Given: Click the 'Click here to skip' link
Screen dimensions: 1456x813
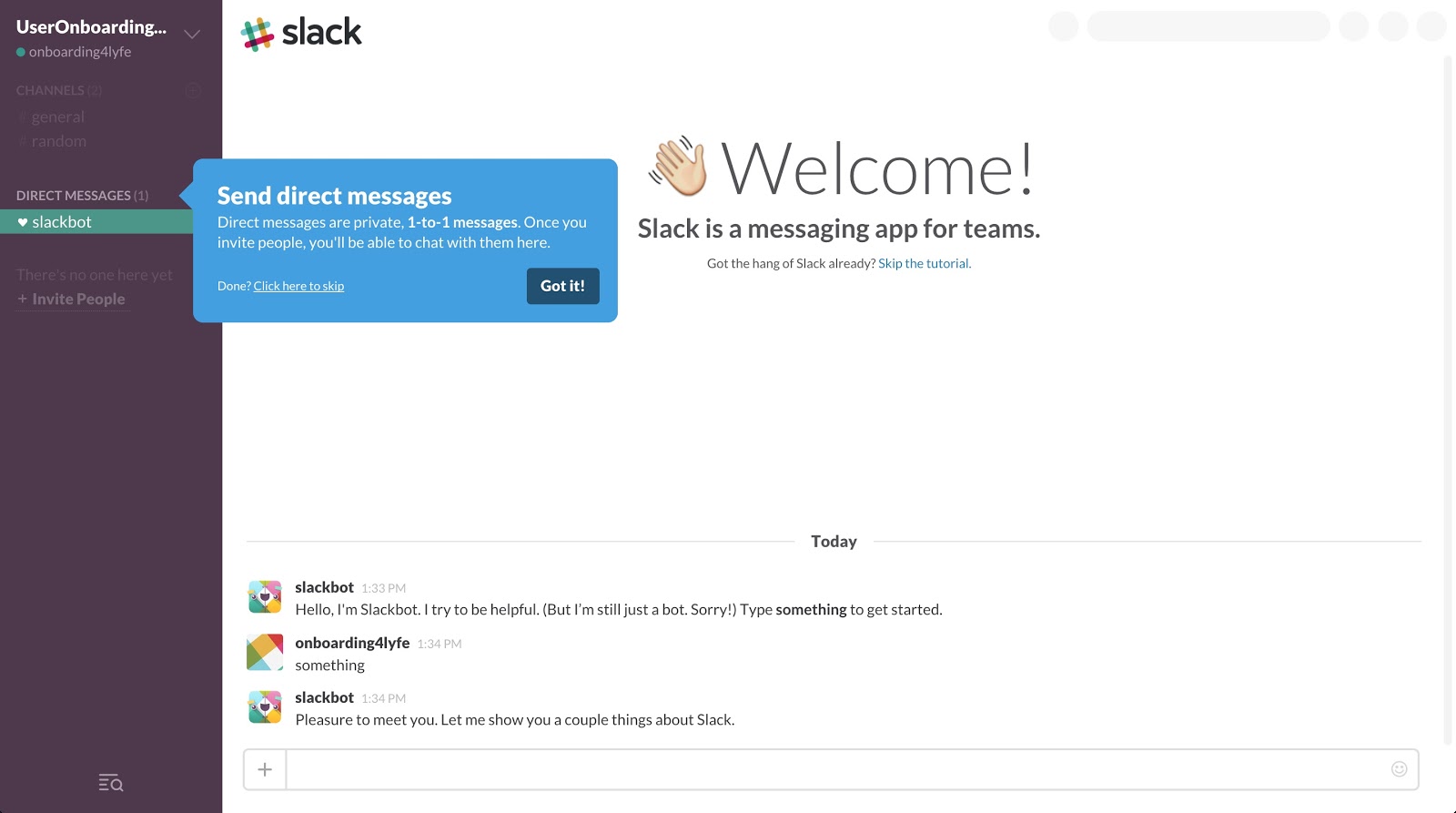Looking at the screenshot, I should coord(298,286).
